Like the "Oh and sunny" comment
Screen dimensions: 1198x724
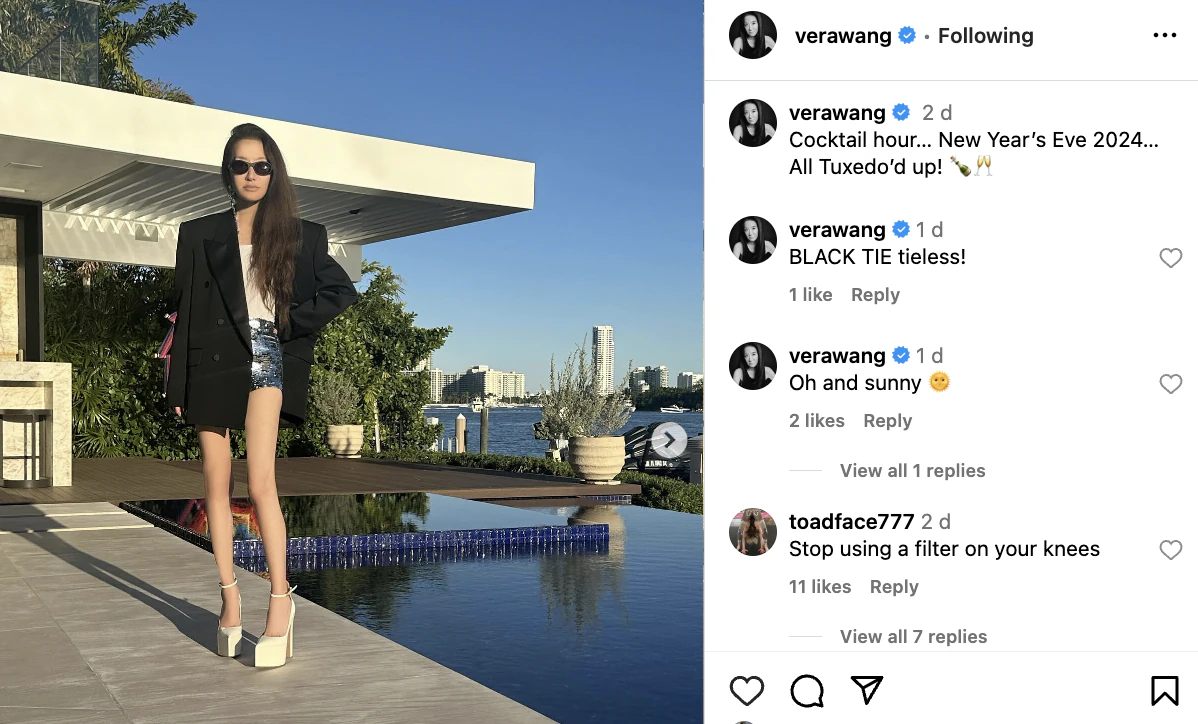(x=1170, y=383)
